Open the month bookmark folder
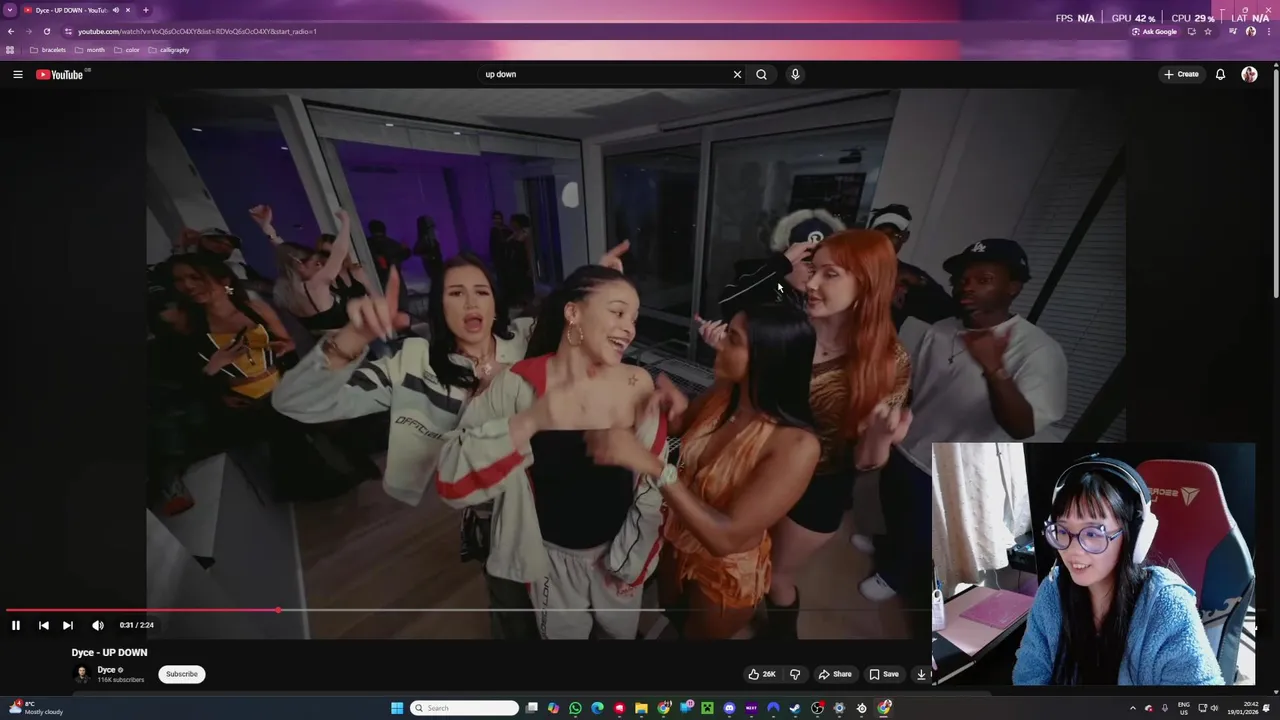Image resolution: width=1280 pixels, height=720 pixels. pos(90,50)
